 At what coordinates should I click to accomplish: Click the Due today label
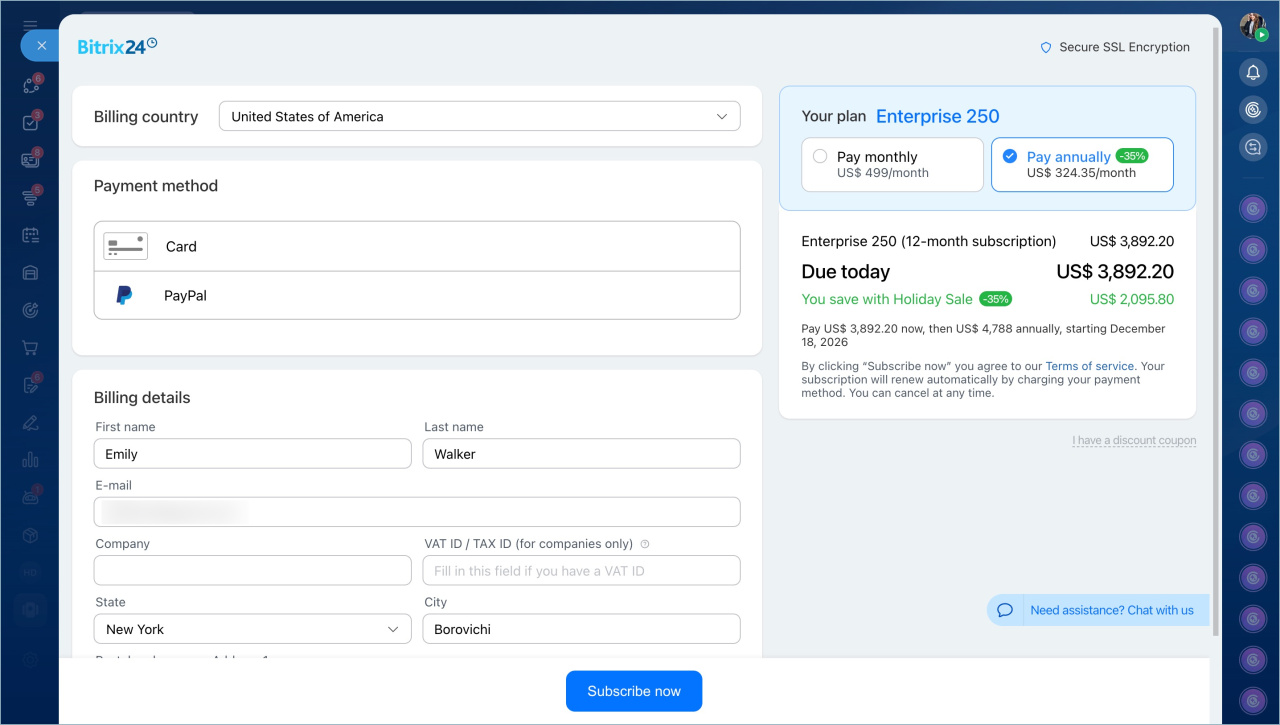pos(846,271)
